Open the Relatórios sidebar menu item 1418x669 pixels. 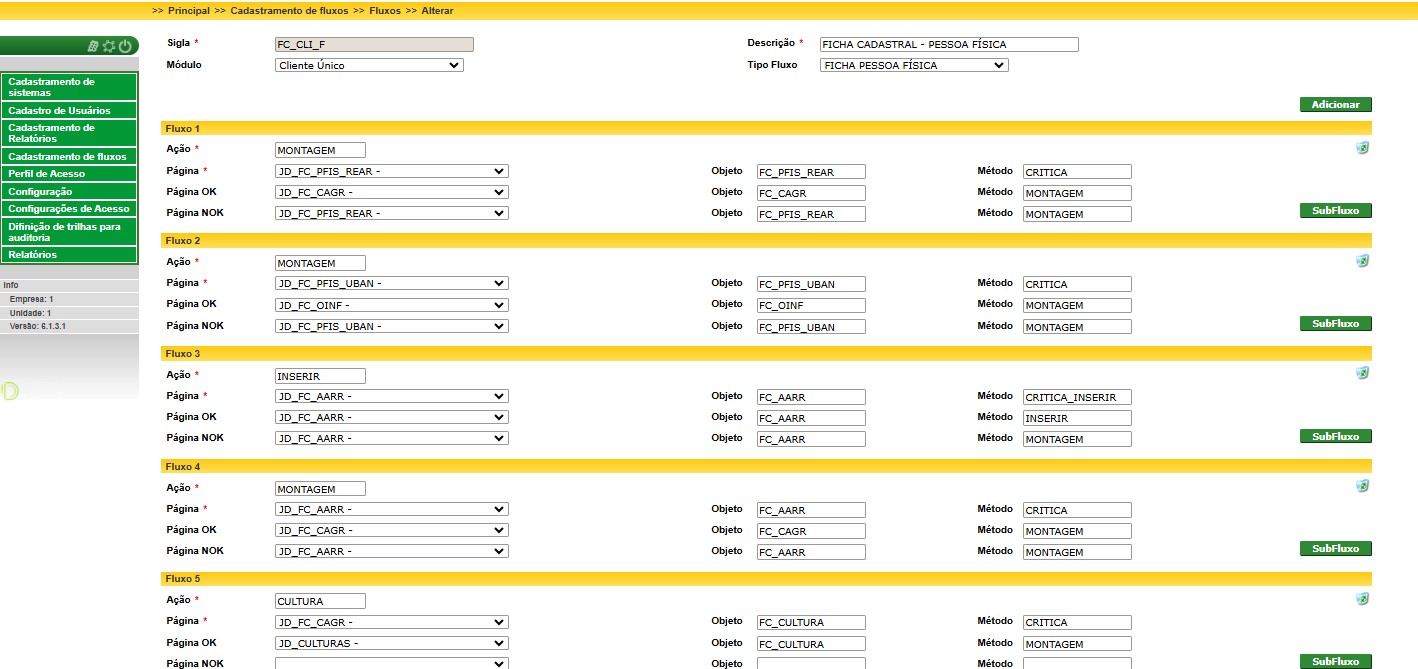pos(69,255)
